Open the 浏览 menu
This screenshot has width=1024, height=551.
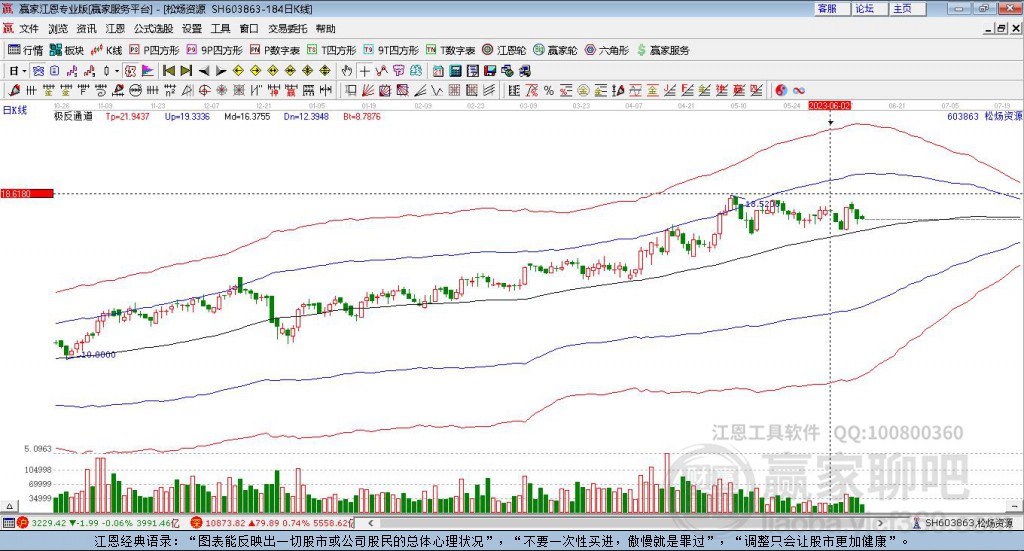57,29
